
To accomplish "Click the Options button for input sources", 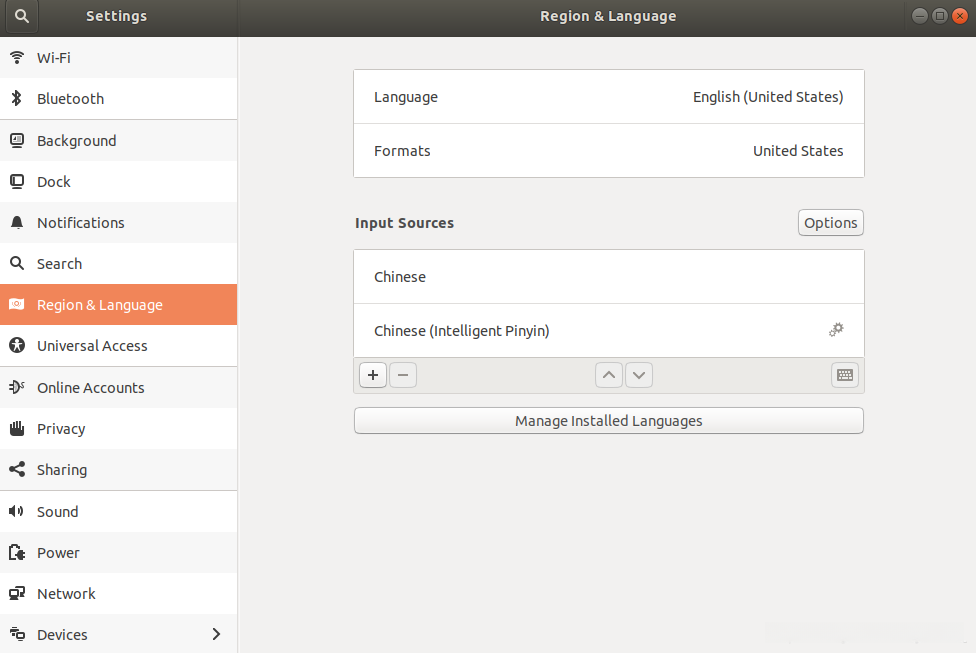I will 830,223.
